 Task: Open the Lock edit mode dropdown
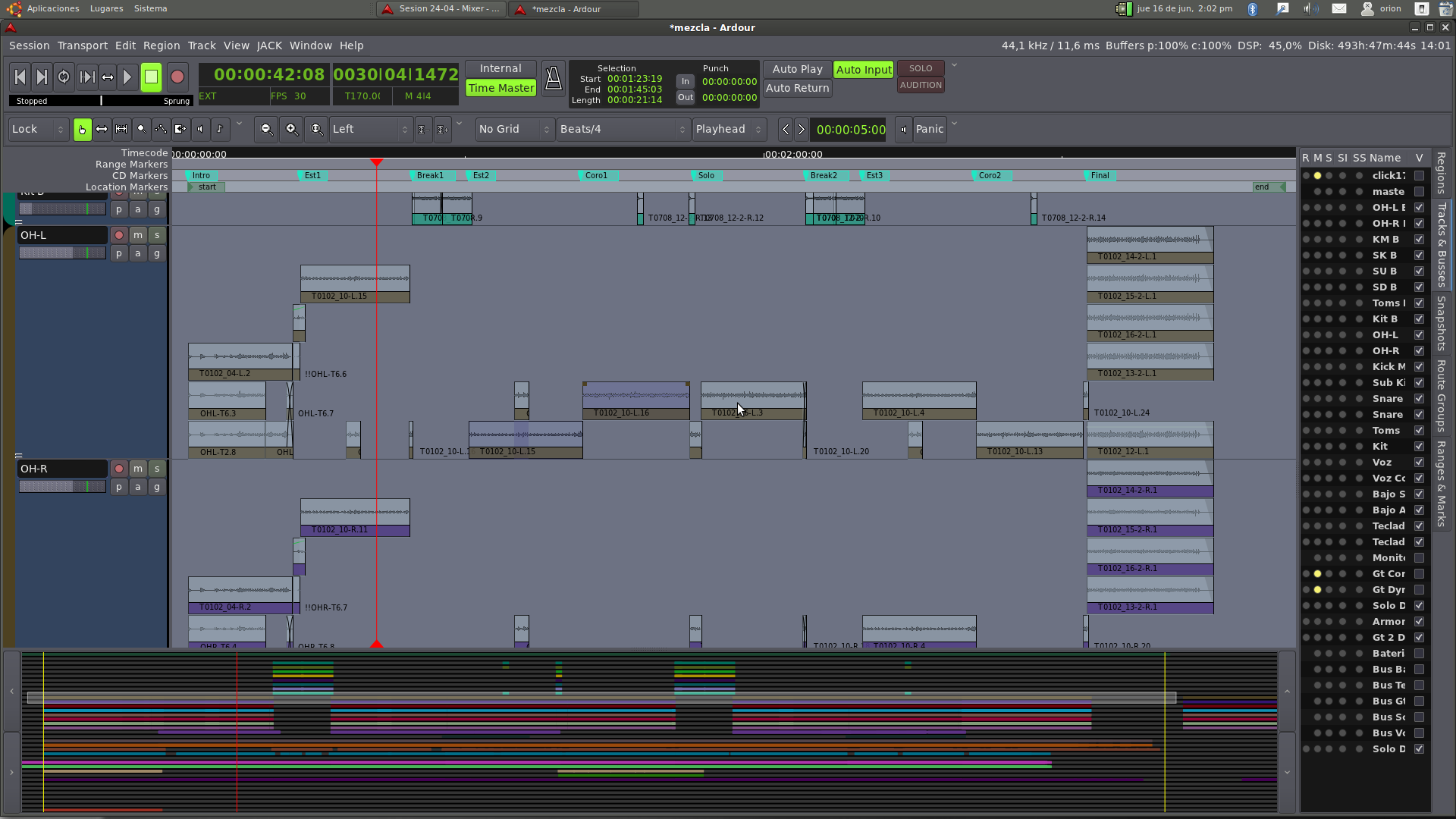pos(38,130)
